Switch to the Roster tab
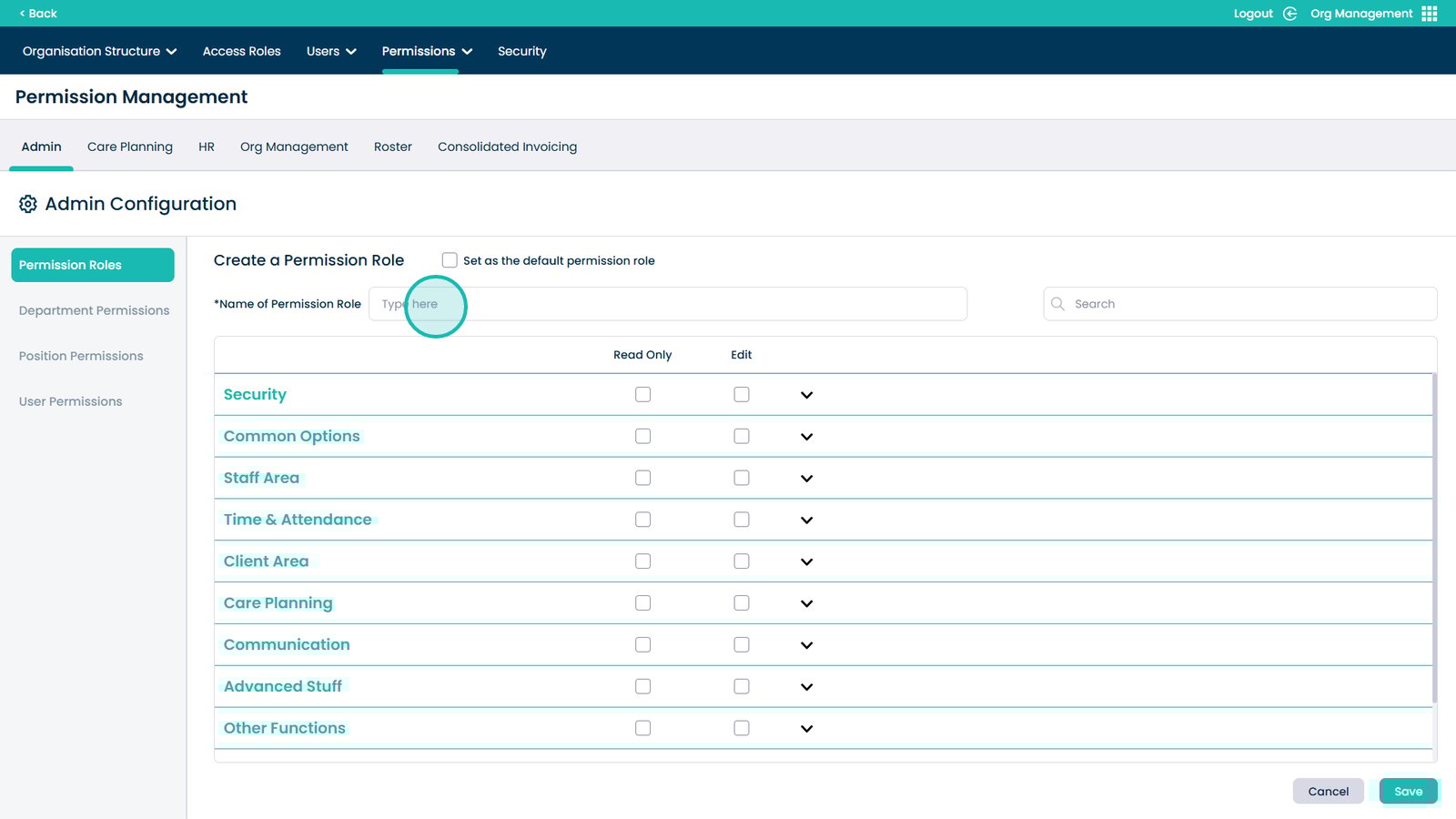The image size is (1456, 819). (392, 147)
